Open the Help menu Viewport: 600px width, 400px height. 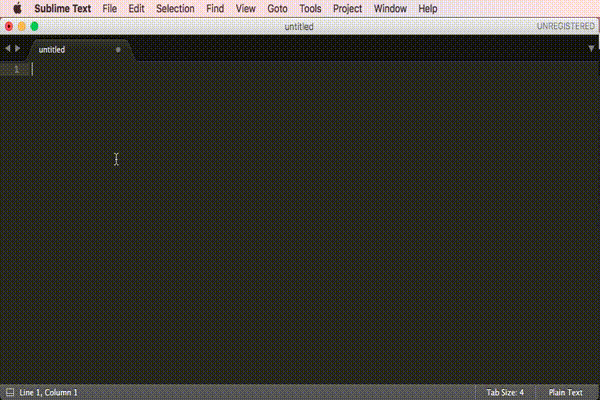[x=427, y=8]
